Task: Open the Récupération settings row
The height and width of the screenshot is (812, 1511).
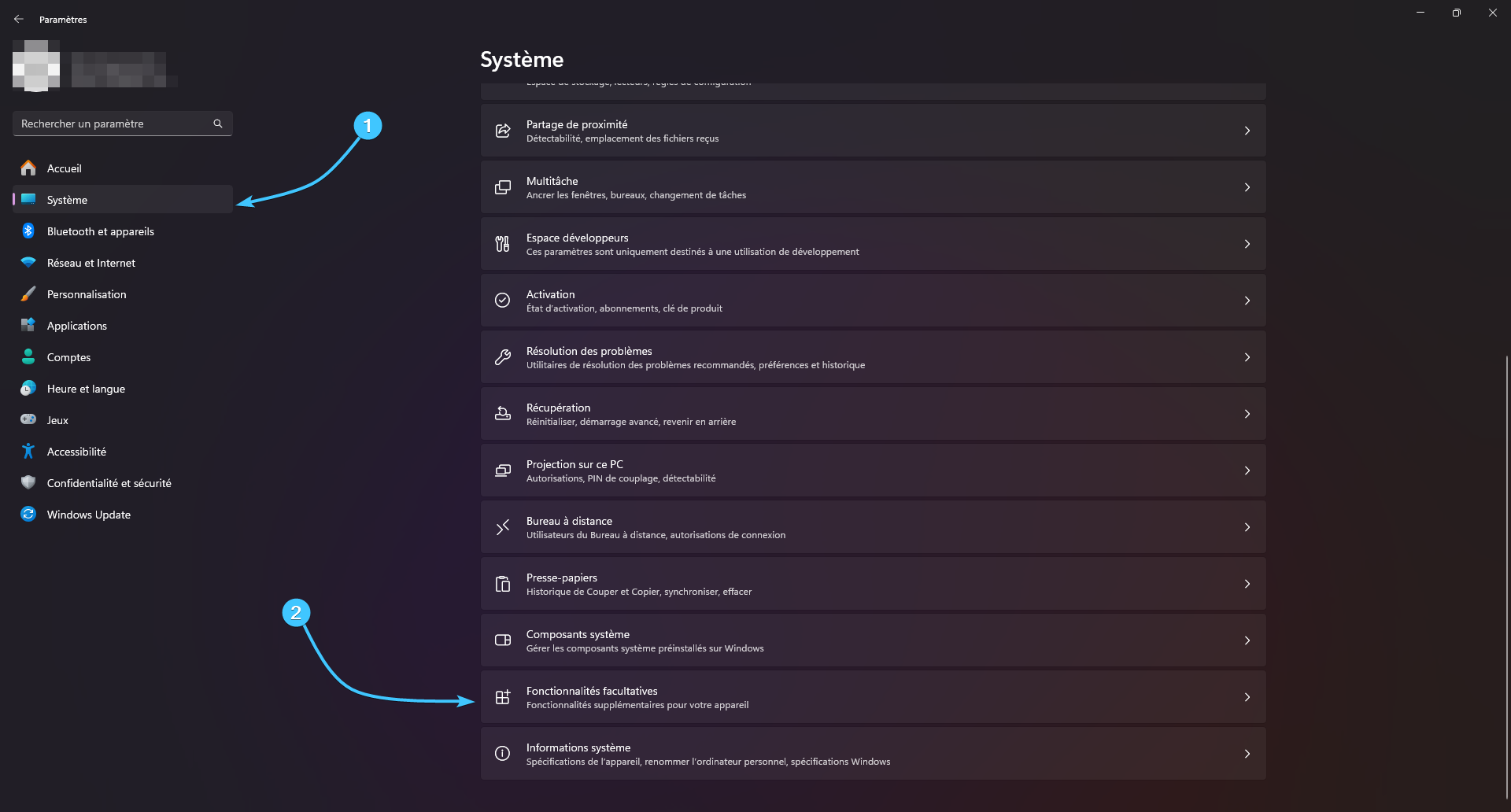Action: click(x=873, y=414)
